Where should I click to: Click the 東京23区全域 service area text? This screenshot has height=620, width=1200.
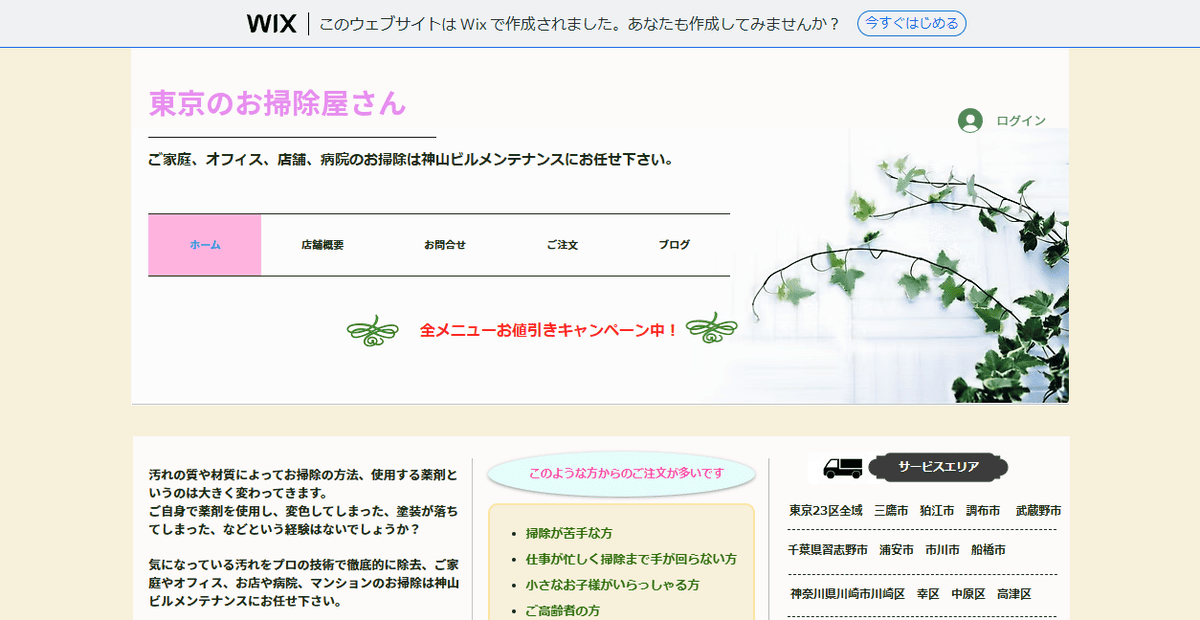[825, 510]
